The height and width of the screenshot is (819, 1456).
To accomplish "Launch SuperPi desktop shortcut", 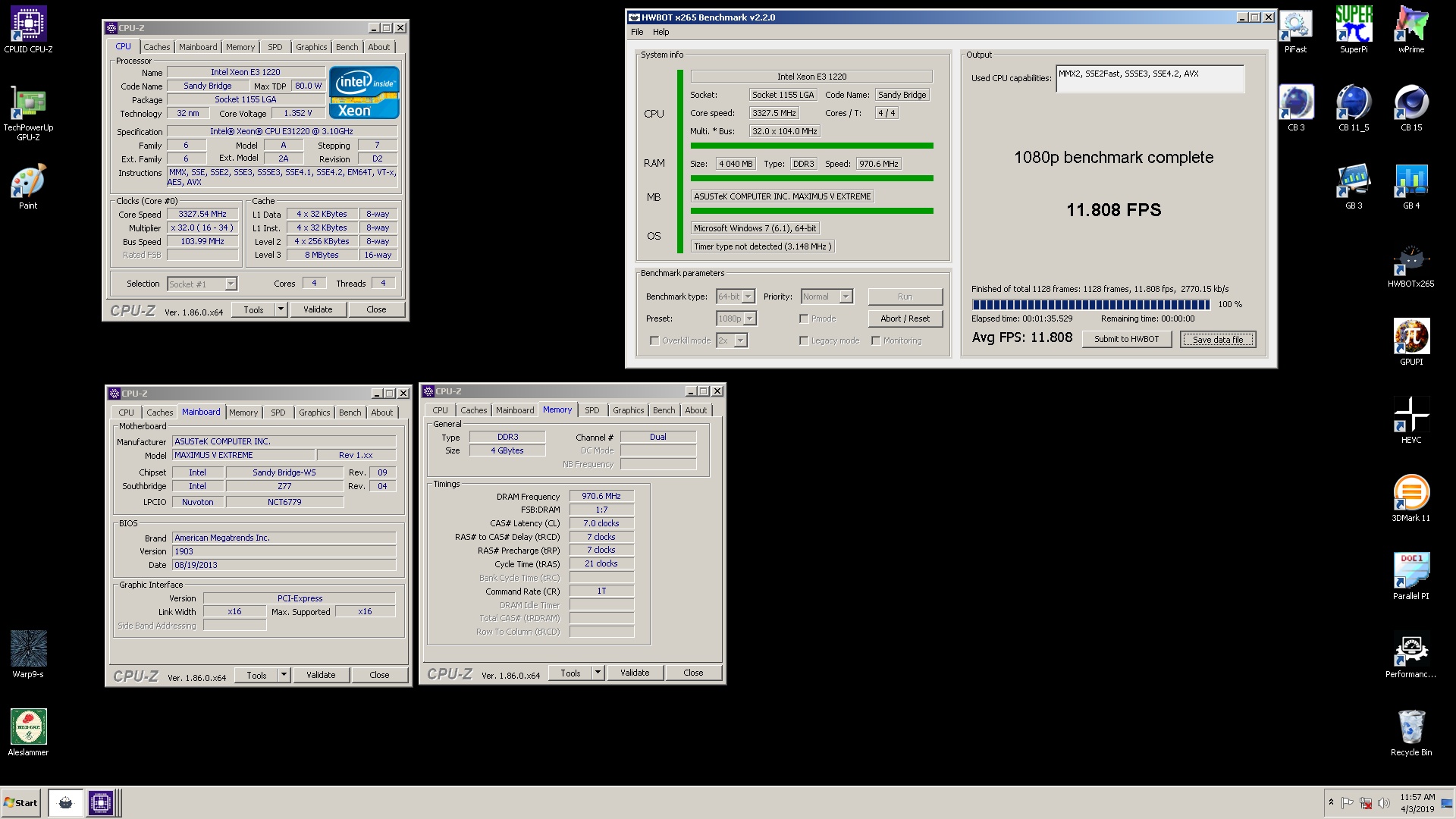I will tap(1354, 30).
